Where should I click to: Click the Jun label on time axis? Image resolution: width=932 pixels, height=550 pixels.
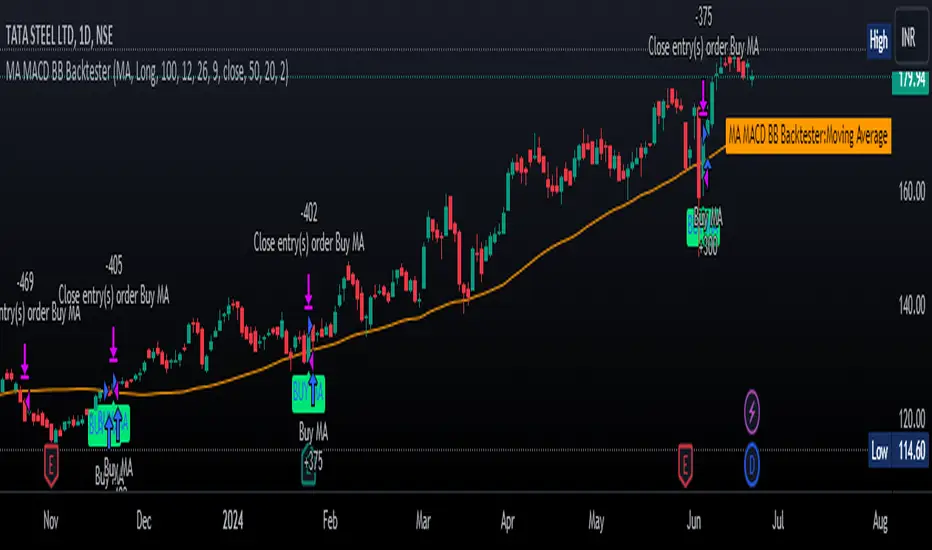tap(694, 521)
